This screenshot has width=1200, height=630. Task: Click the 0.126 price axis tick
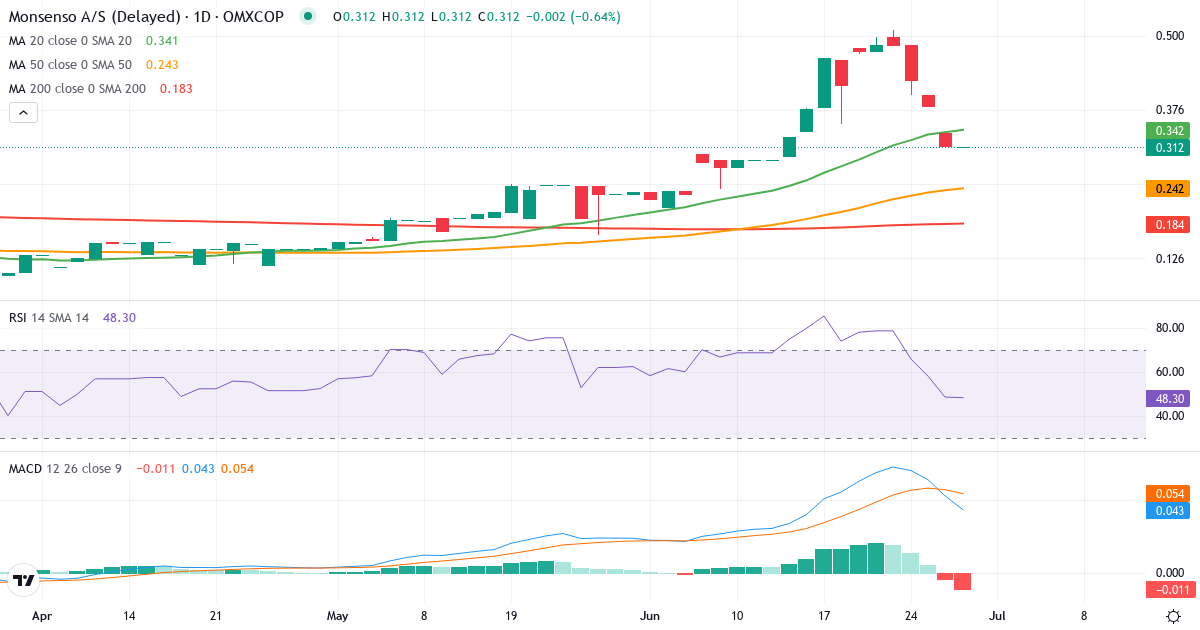(x=1170, y=259)
